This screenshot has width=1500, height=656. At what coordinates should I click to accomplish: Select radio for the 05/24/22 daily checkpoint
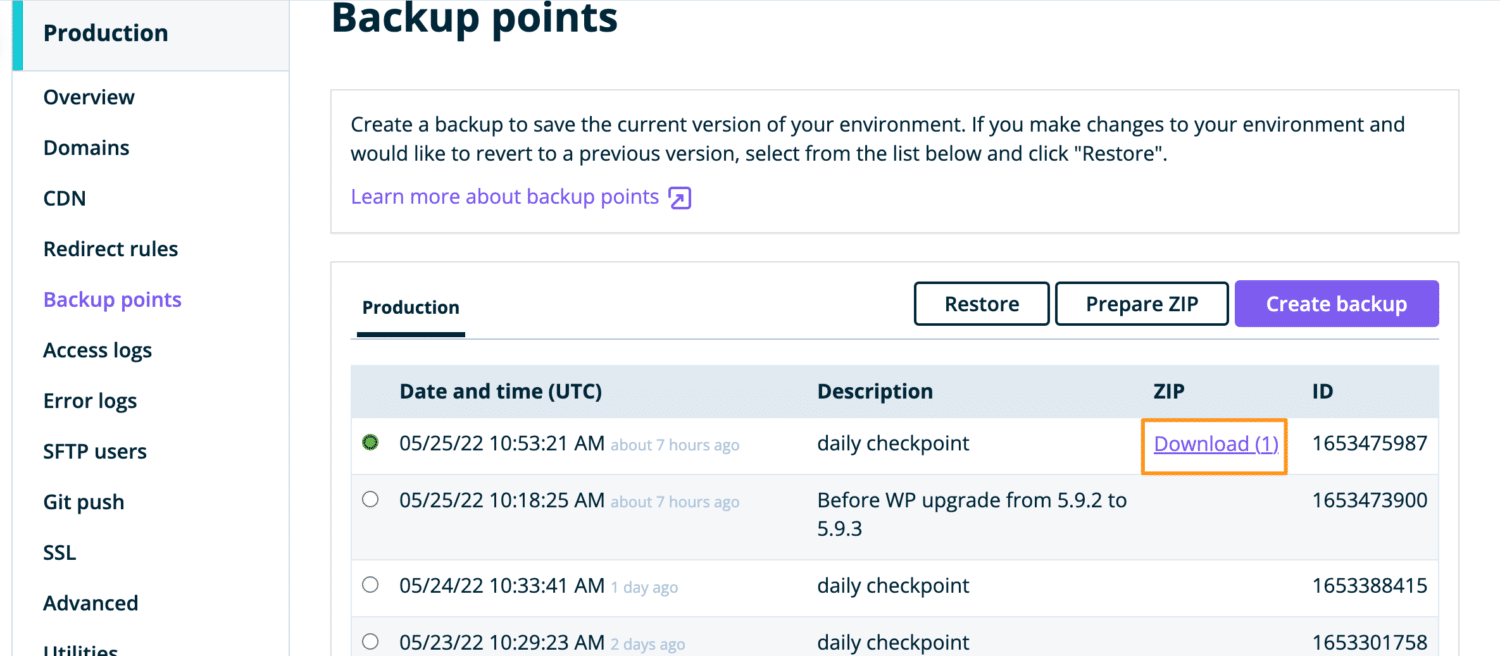[x=370, y=586]
